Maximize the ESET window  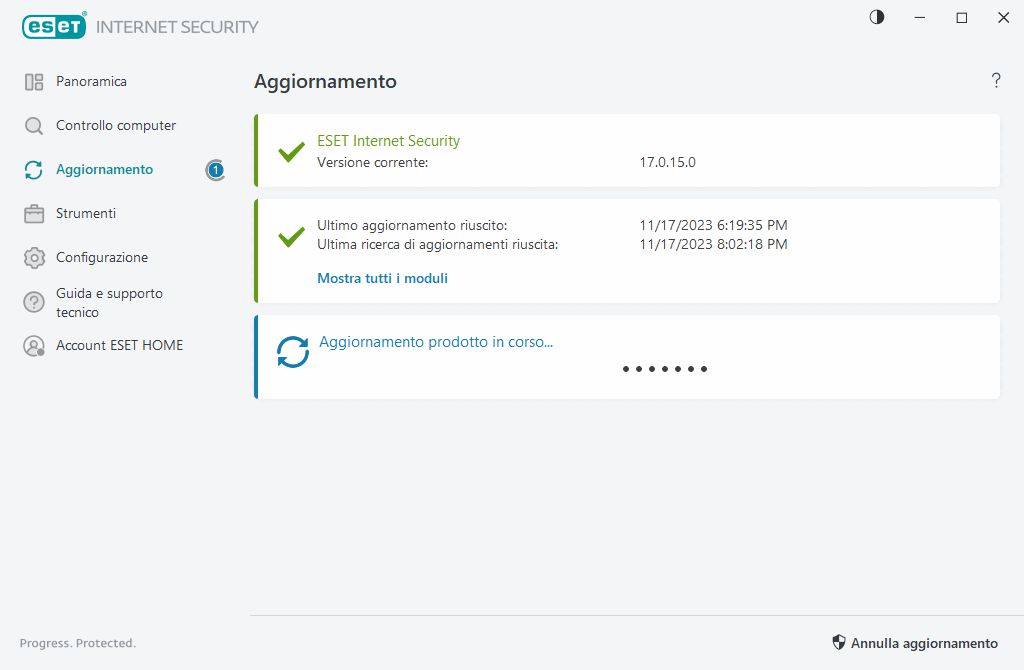[x=962, y=17]
